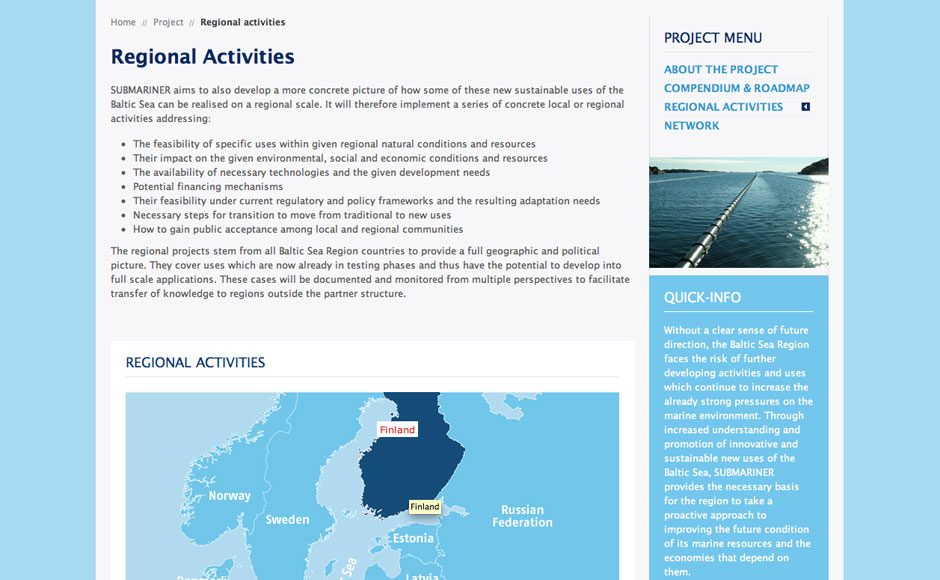
Task: Choose Estonia on the regional map
Action: (x=413, y=539)
